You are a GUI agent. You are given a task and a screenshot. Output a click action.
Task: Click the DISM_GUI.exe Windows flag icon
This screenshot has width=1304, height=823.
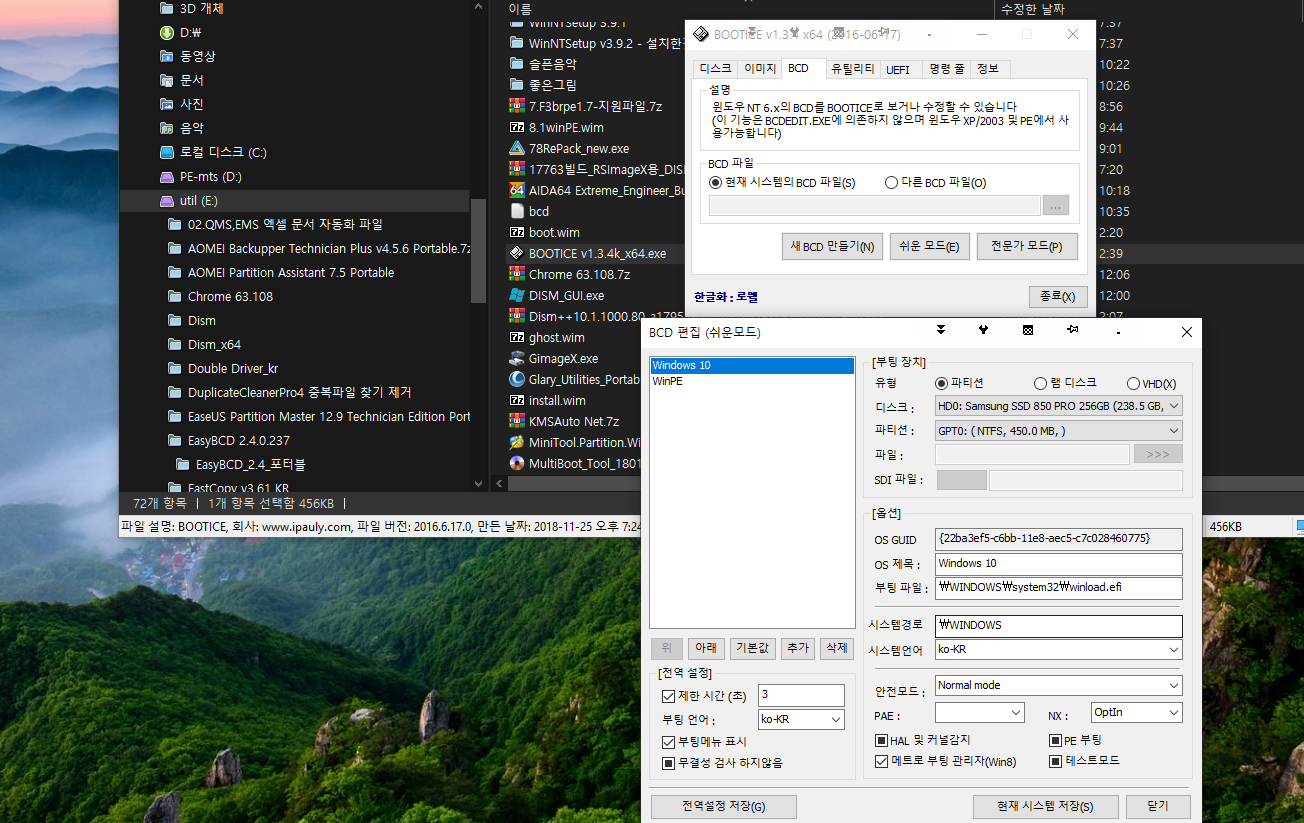(517, 295)
